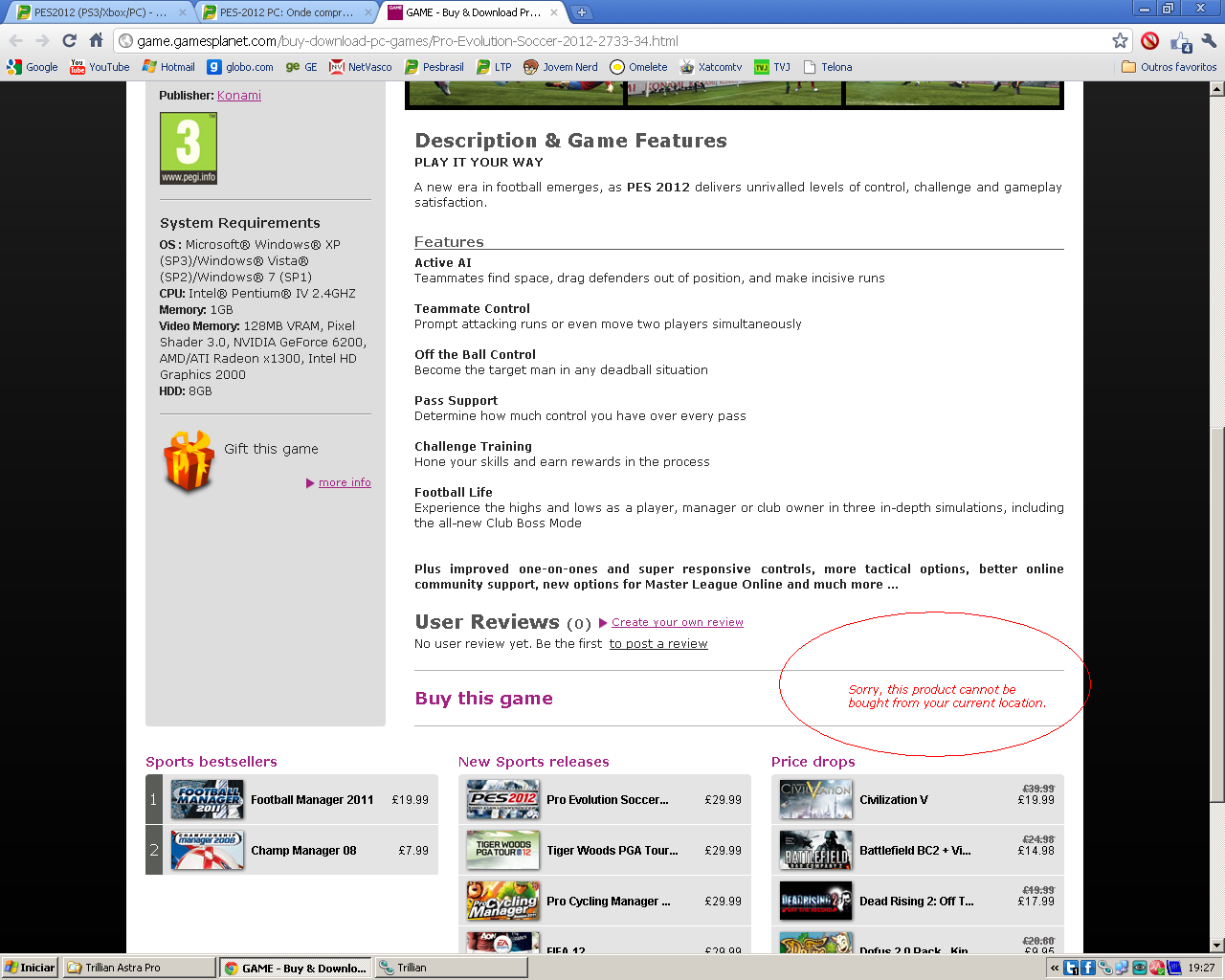
Task: Open Battlefield BC2 cover thumbnail
Action: (815, 850)
